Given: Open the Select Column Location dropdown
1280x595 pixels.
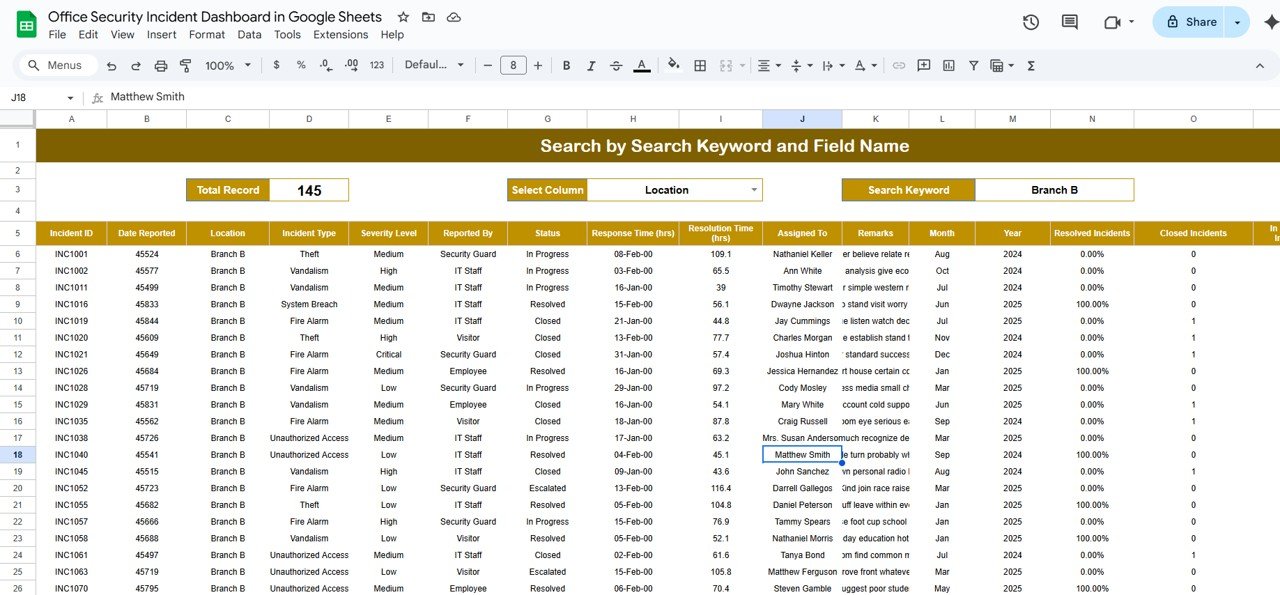Looking at the screenshot, I should click(x=754, y=190).
